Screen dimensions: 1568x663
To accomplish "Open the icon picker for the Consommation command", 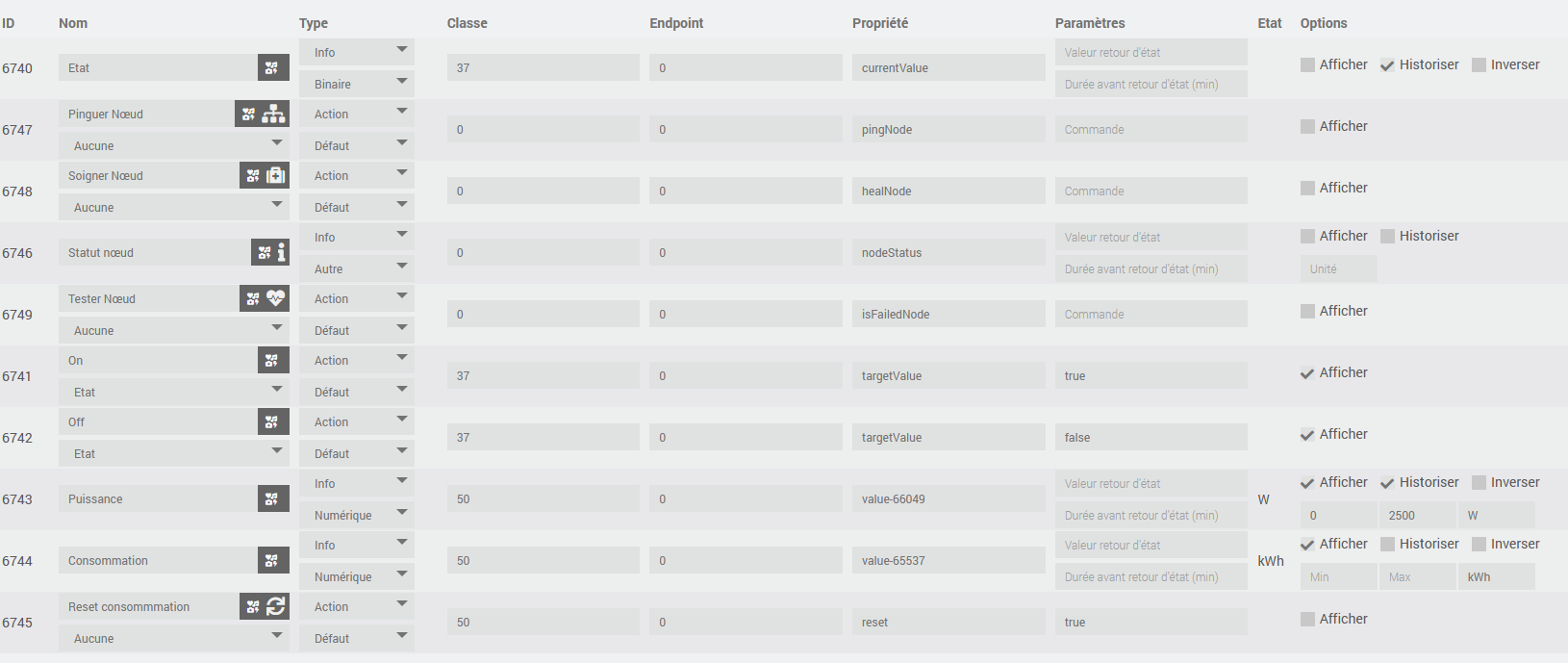I will 272,561.
